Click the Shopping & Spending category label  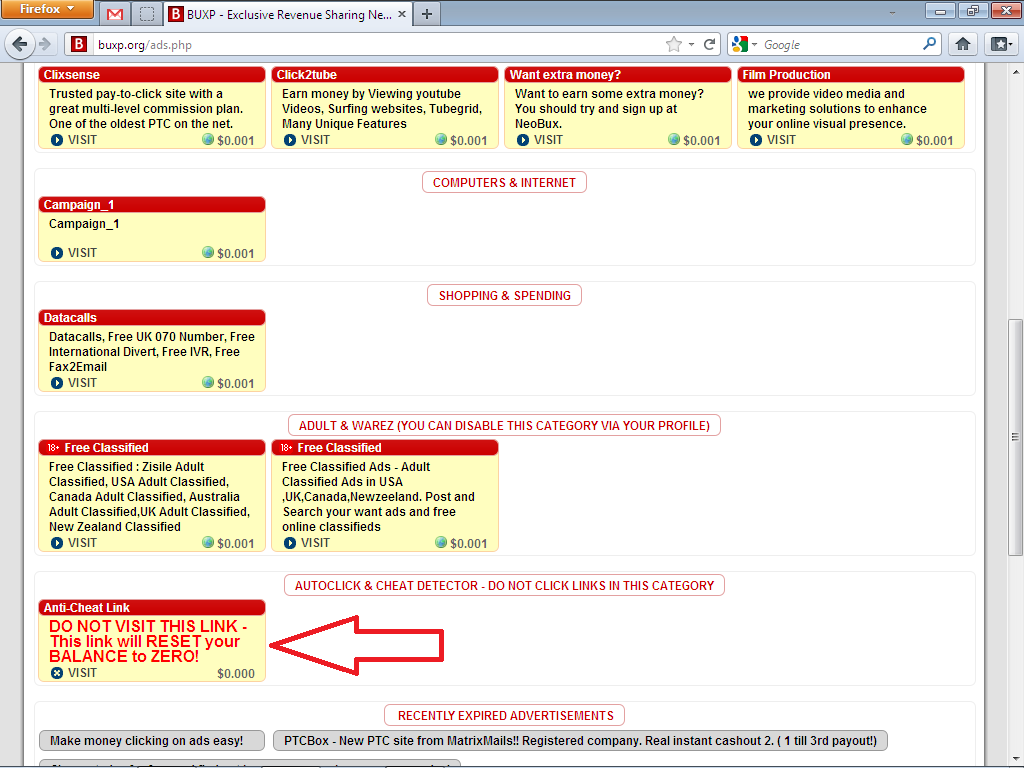point(504,296)
